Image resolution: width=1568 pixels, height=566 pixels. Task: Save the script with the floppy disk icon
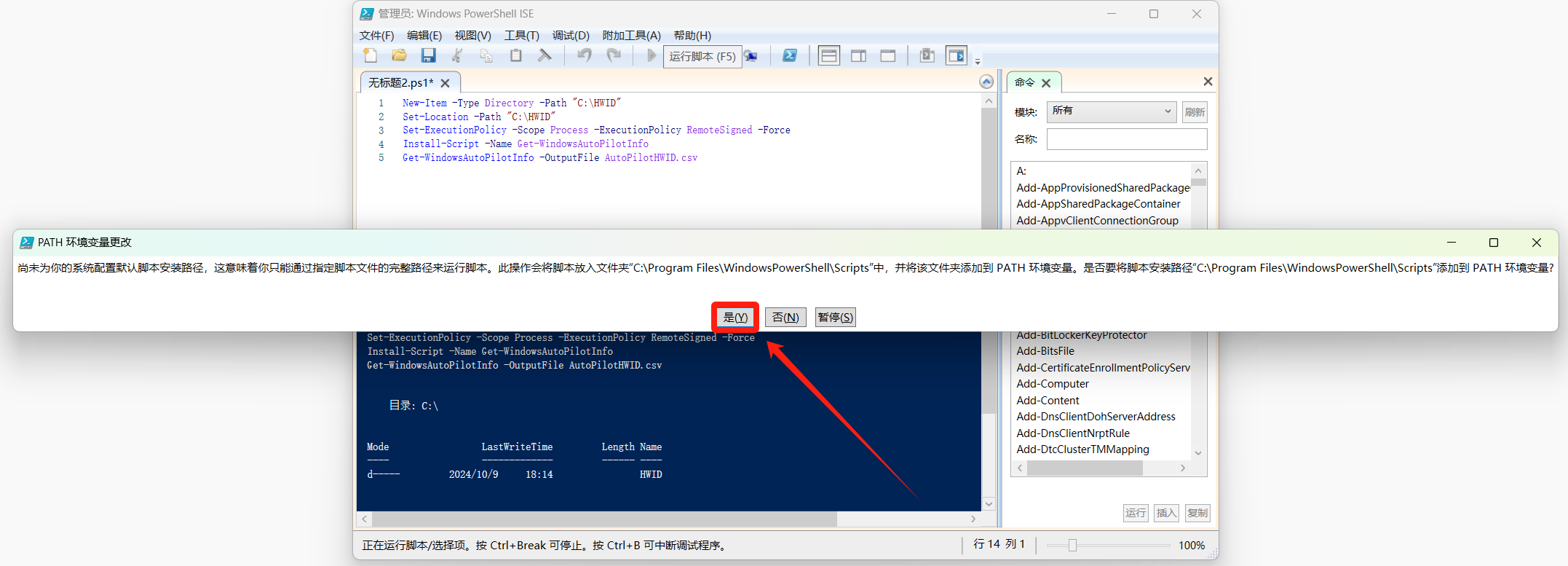coord(428,56)
